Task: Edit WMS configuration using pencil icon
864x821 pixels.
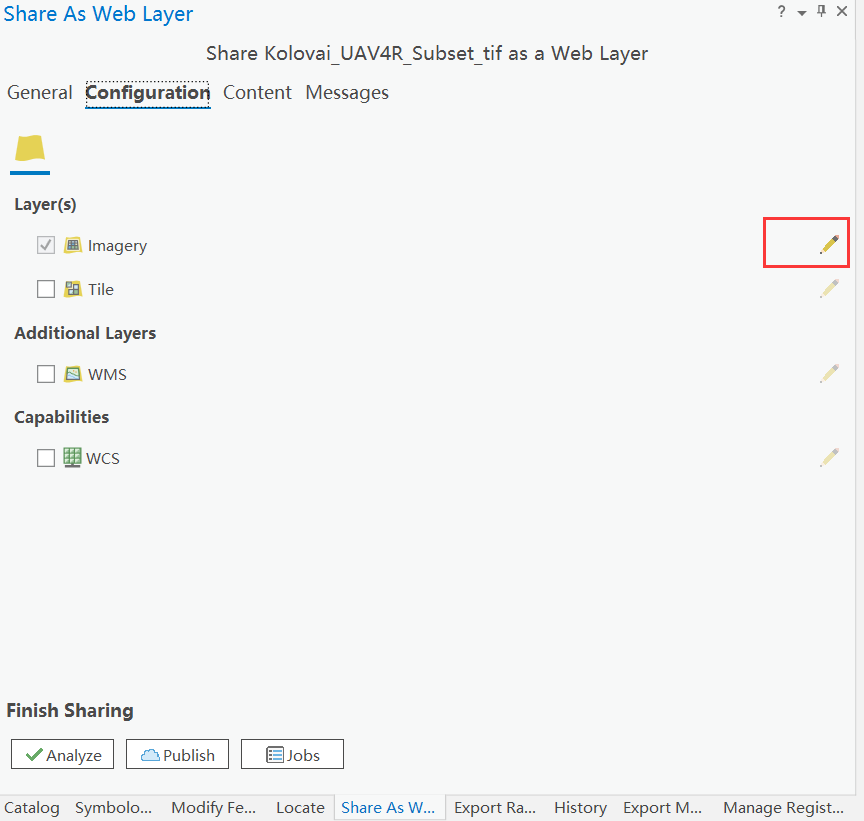Action: pyautogui.click(x=829, y=373)
